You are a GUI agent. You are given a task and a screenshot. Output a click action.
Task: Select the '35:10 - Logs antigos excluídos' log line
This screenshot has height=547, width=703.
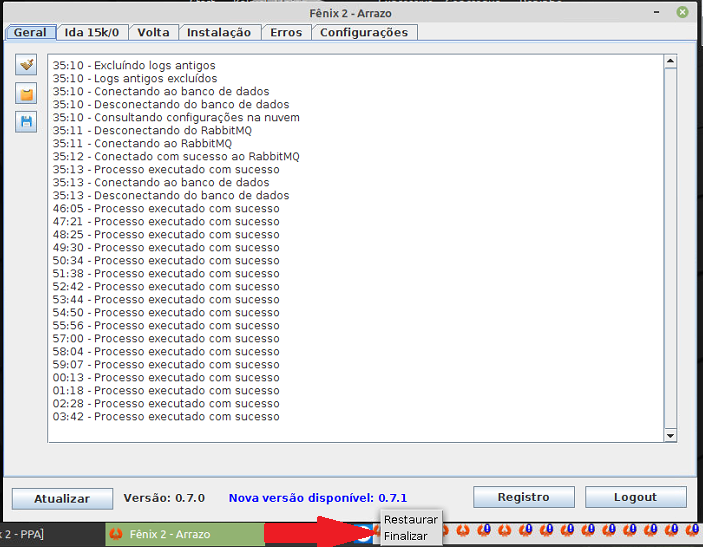[x=135, y=78]
